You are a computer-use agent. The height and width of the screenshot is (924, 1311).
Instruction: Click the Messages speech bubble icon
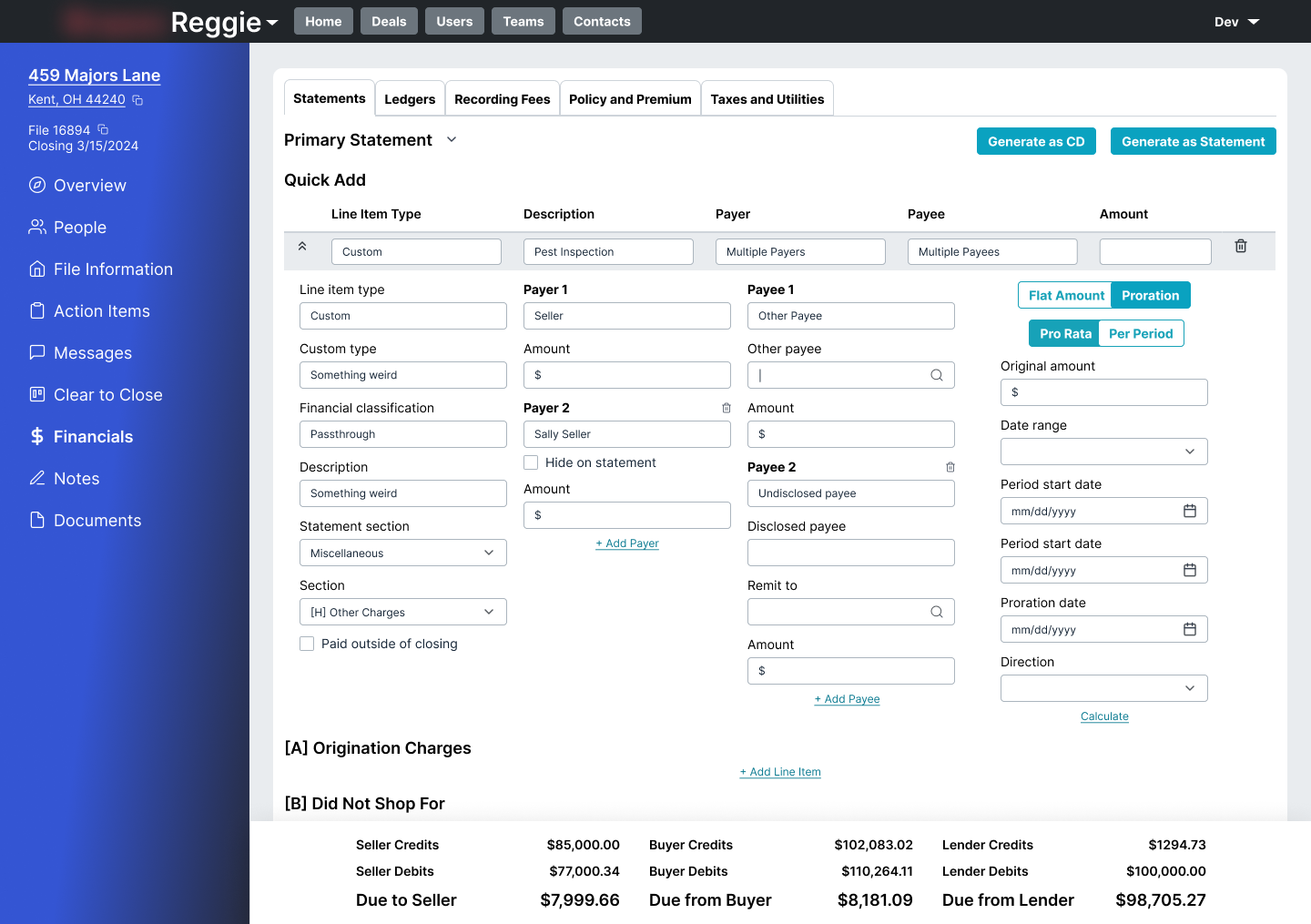pyautogui.click(x=37, y=352)
